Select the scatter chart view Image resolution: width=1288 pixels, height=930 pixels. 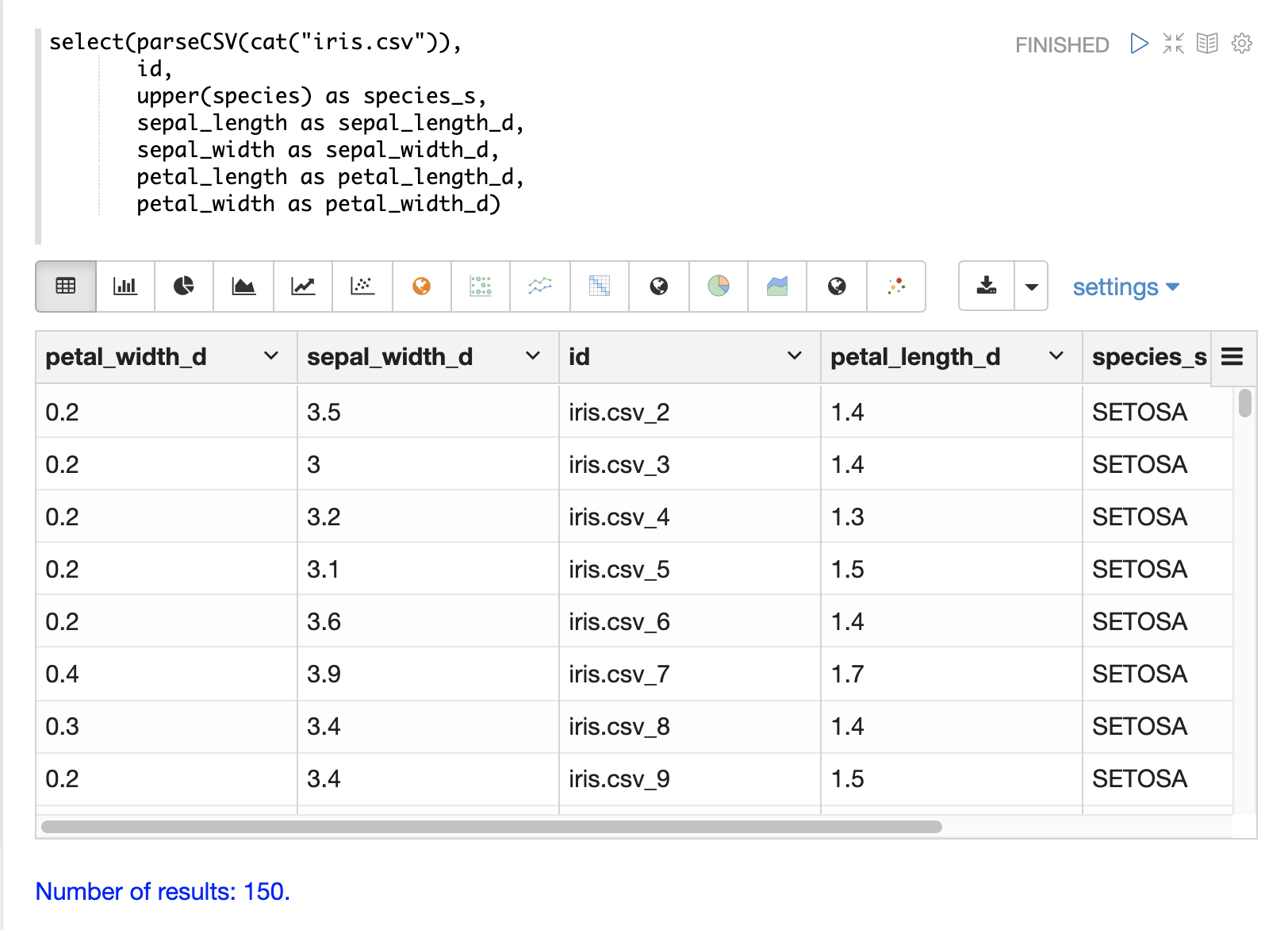[x=362, y=286]
